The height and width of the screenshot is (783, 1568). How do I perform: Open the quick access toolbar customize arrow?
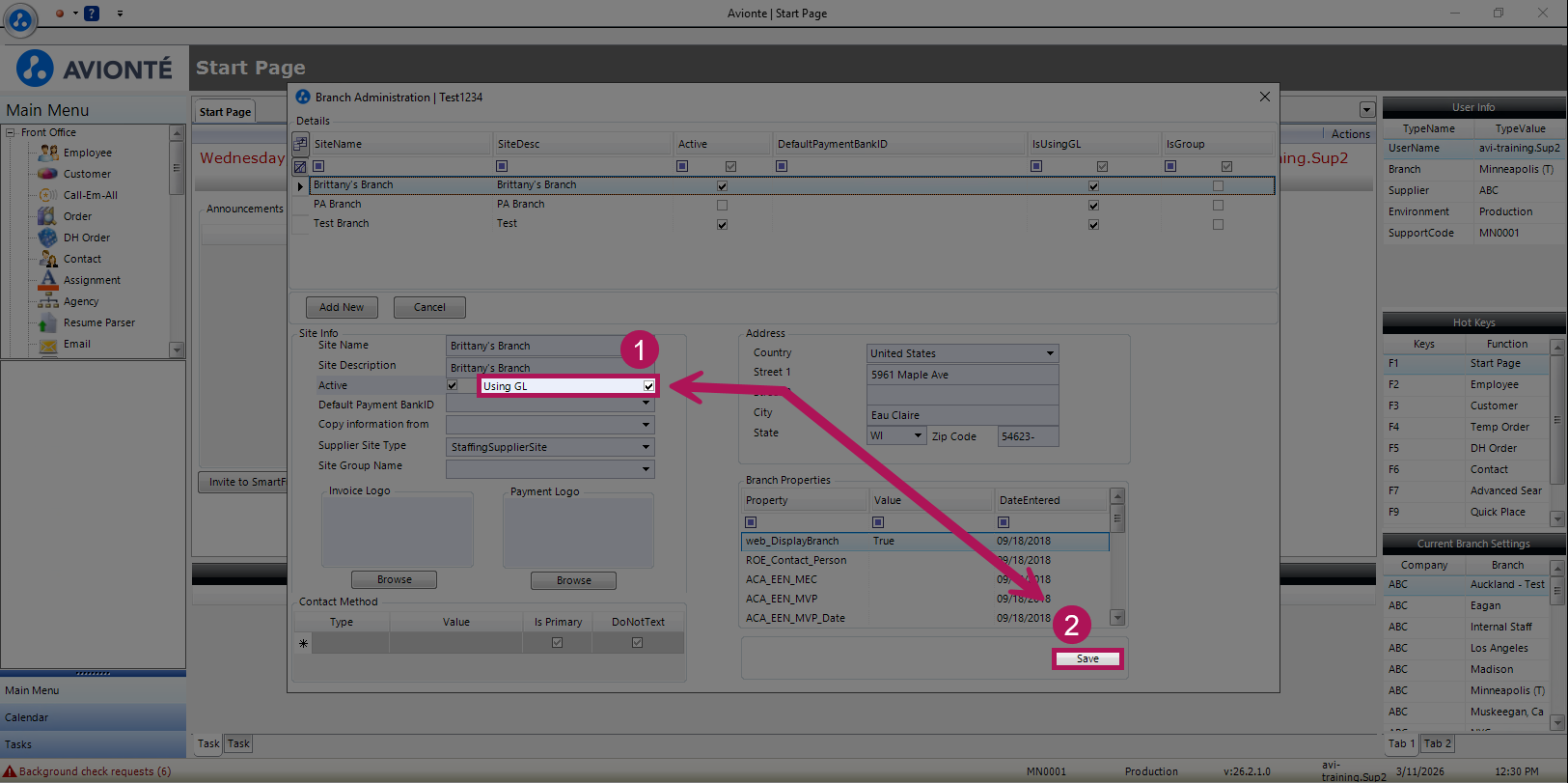pyautogui.click(x=120, y=14)
